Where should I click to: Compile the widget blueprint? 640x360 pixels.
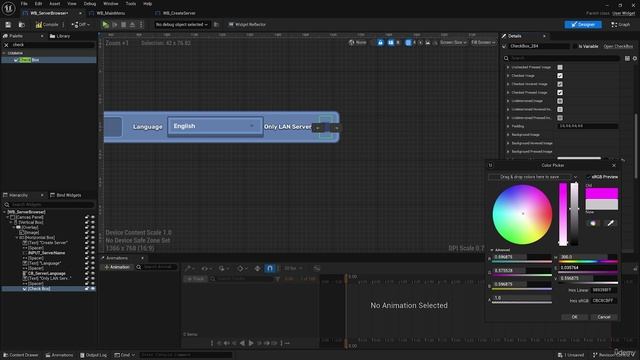point(47,24)
